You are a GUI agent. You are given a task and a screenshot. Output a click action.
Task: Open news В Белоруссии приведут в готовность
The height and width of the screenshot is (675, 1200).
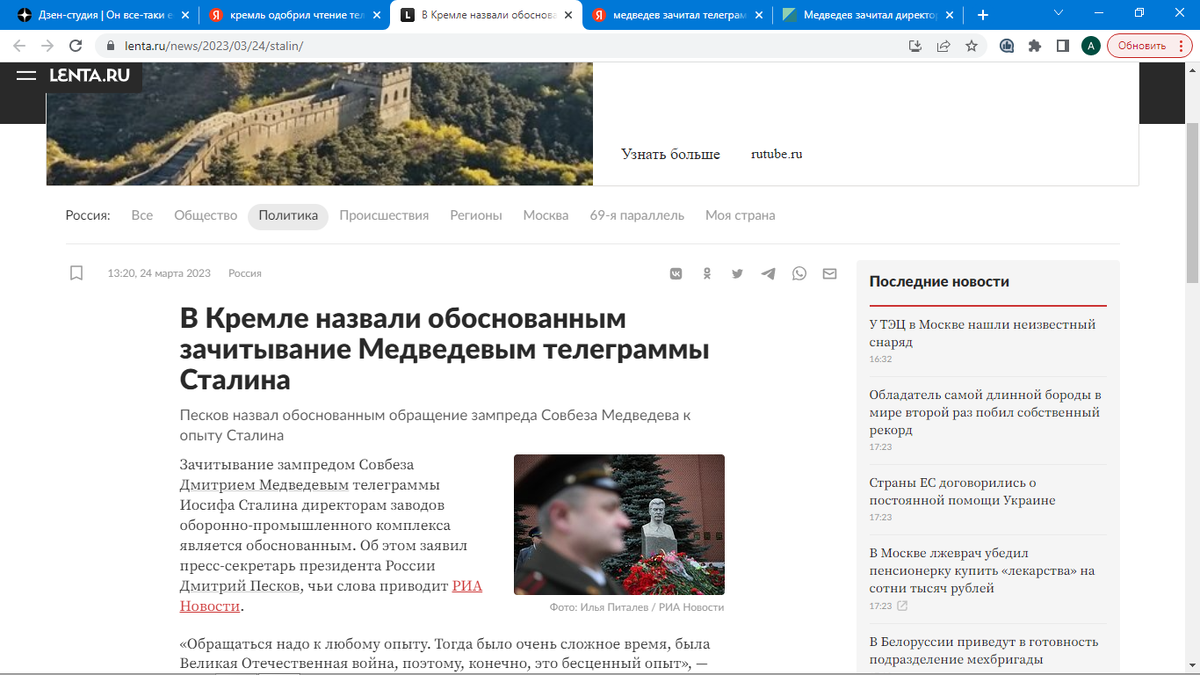click(x=984, y=650)
